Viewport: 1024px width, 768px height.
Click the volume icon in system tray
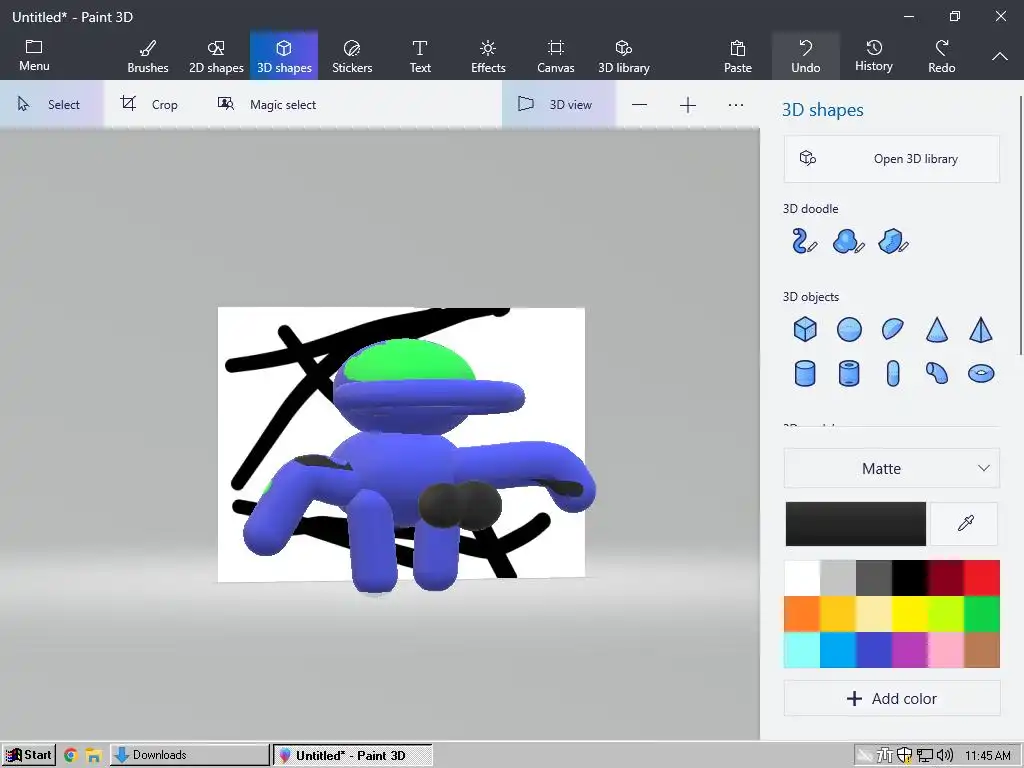tap(944, 756)
